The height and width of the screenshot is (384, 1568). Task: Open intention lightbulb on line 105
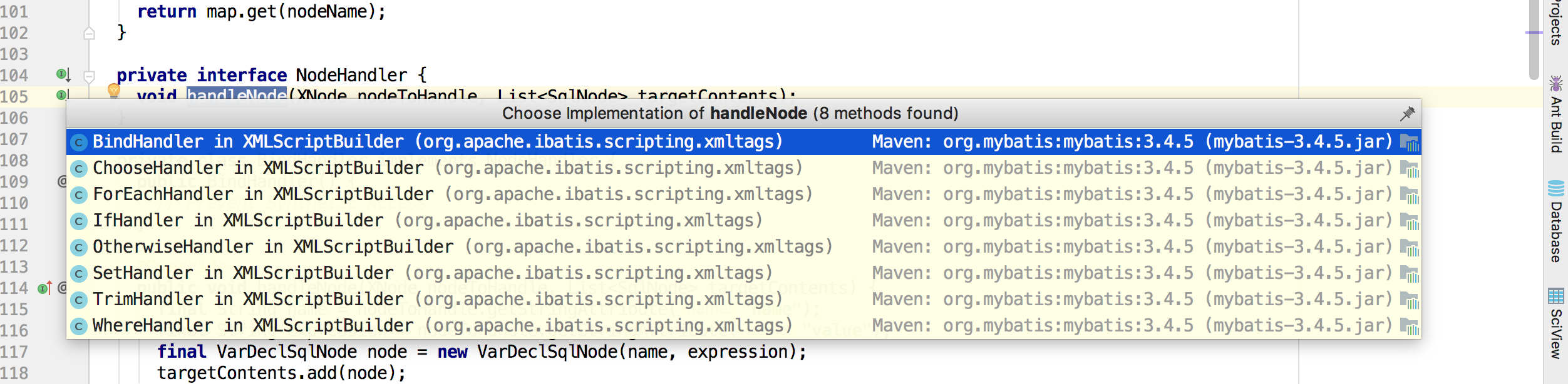(x=114, y=91)
